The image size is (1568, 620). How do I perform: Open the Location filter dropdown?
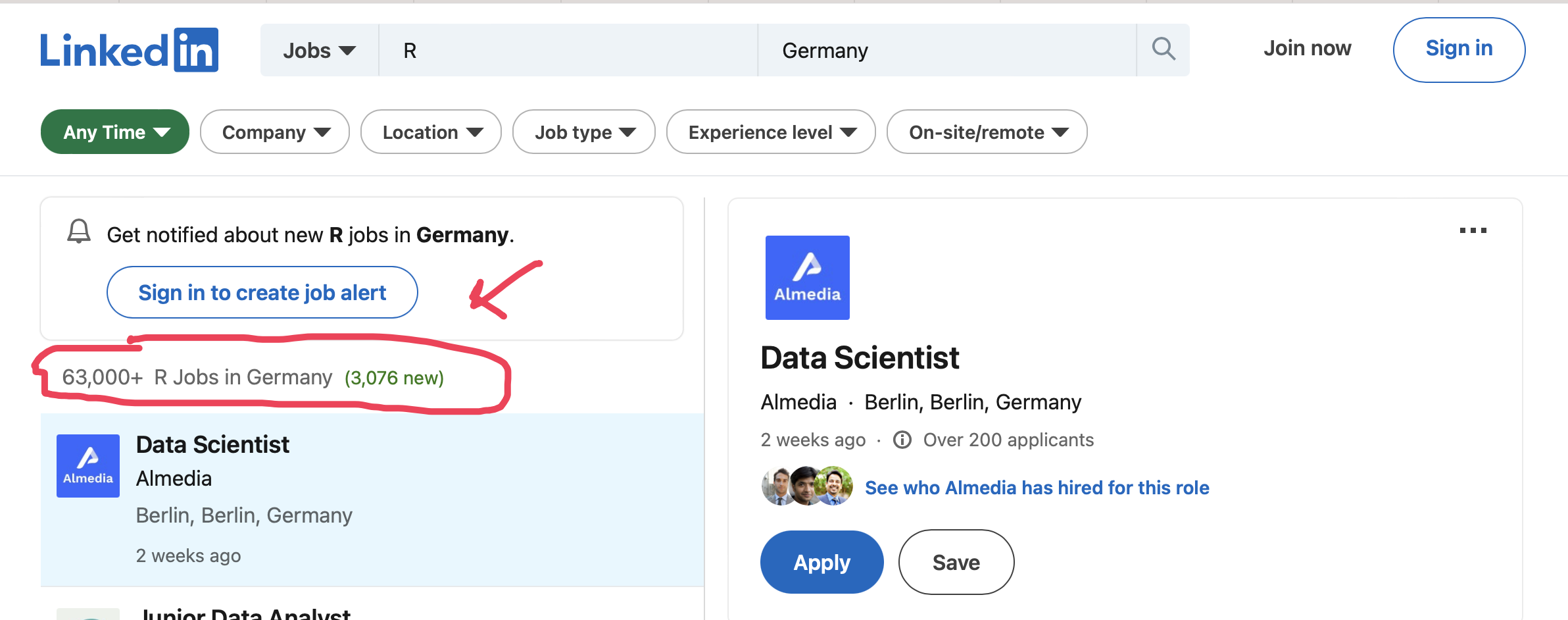pyautogui.click(x=431, y=132)
